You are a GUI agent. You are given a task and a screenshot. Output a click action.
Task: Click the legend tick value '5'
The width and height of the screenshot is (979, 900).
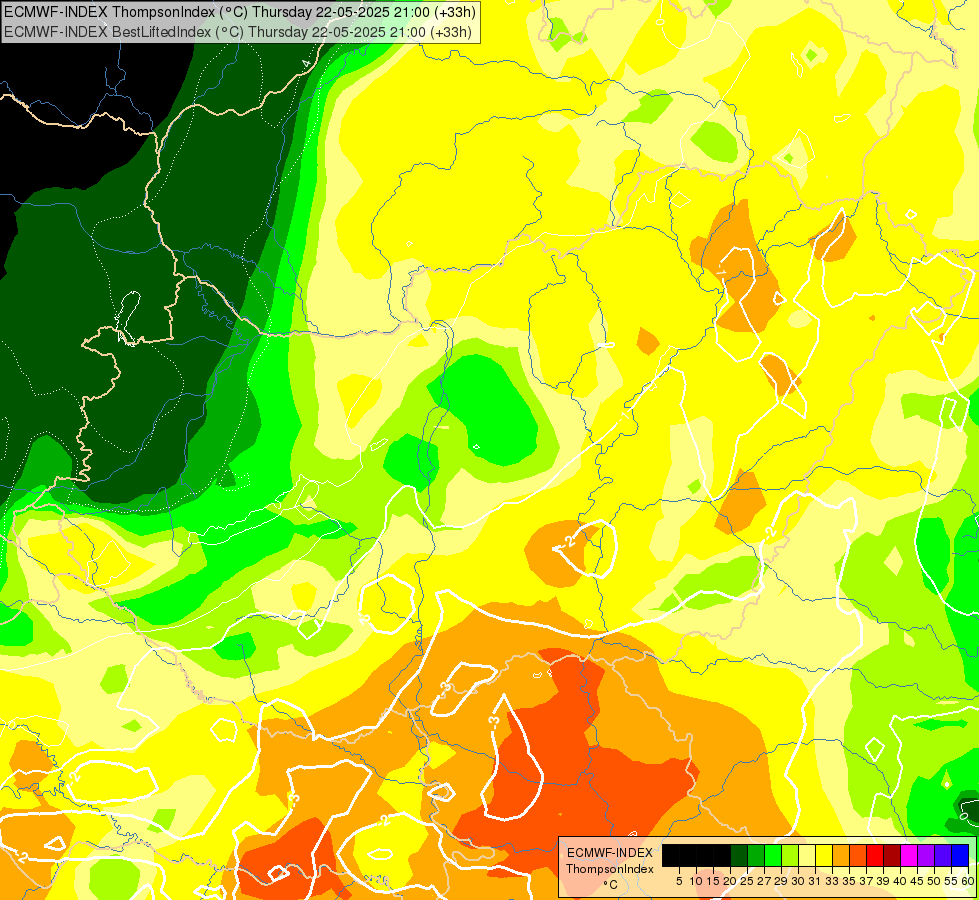click(679, 881)
